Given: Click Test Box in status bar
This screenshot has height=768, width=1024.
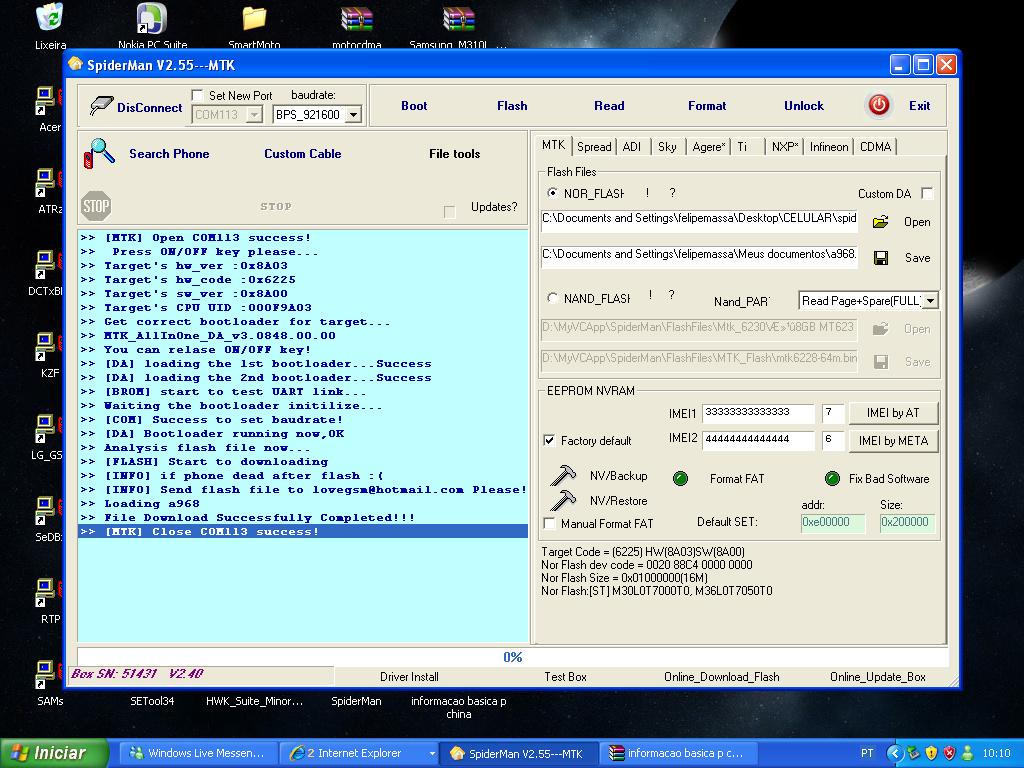Looking at the screenshot, I should point(566,677).
